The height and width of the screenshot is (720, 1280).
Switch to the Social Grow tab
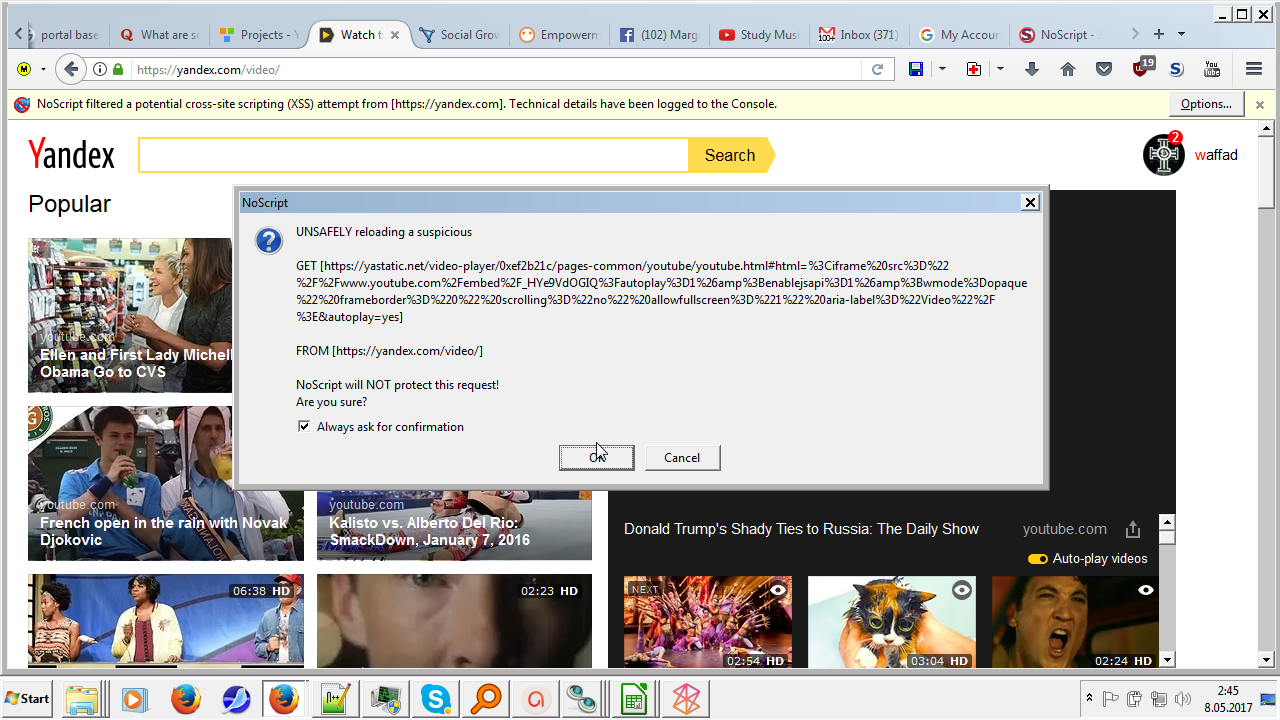460,35
